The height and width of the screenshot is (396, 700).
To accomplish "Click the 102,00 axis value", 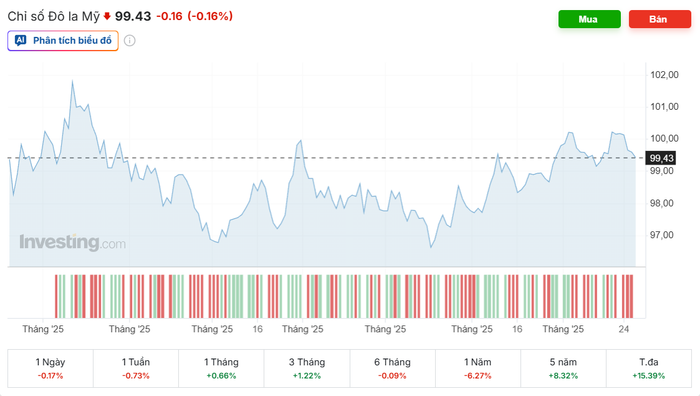I will (x=664, y=75).
